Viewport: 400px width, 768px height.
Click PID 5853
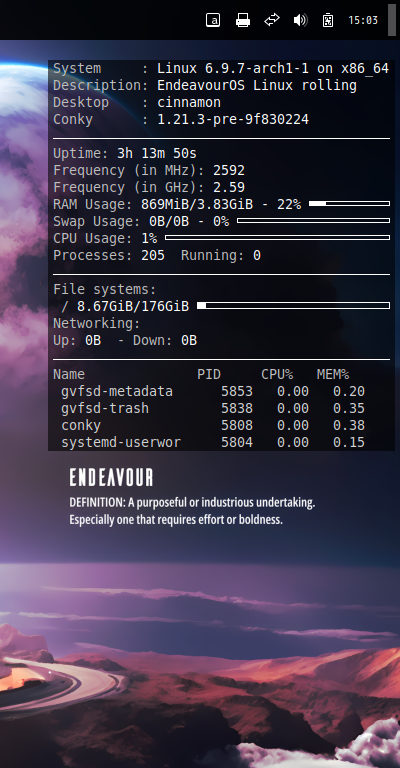(x=237, y=391)
